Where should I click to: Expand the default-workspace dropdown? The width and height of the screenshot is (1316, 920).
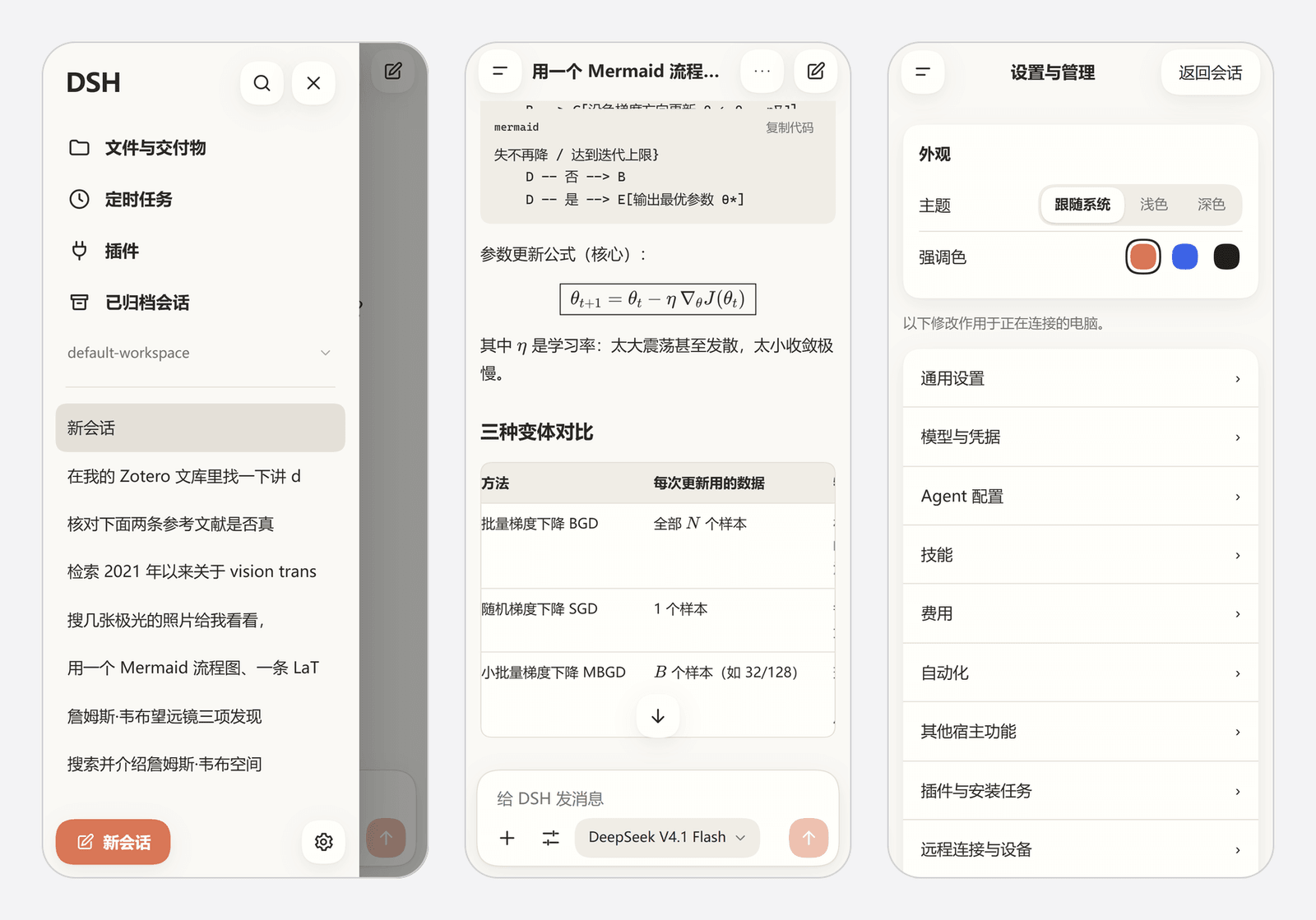pos(200,353)
